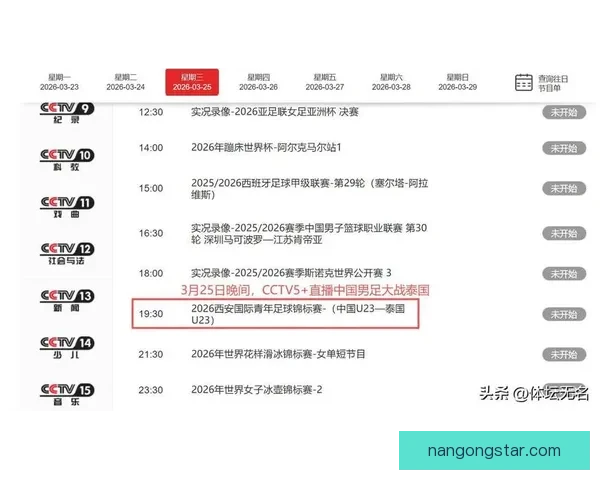Viewport: 600px width, 480px height.
Task: Open the 查询往日节目单 link
Action: (553, 83)
